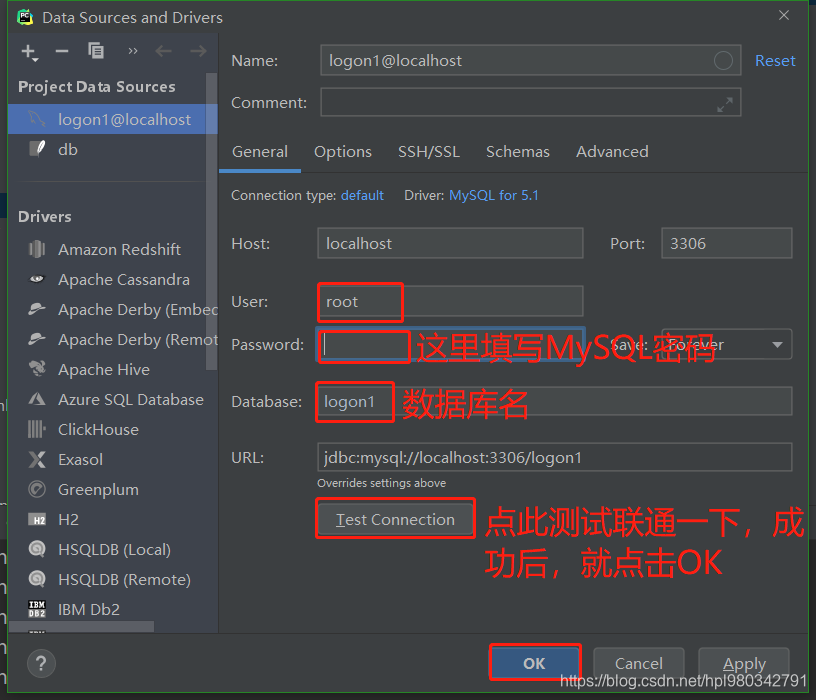Switch to Options tab
Screen dimensions: 816x700
(343, 151)
